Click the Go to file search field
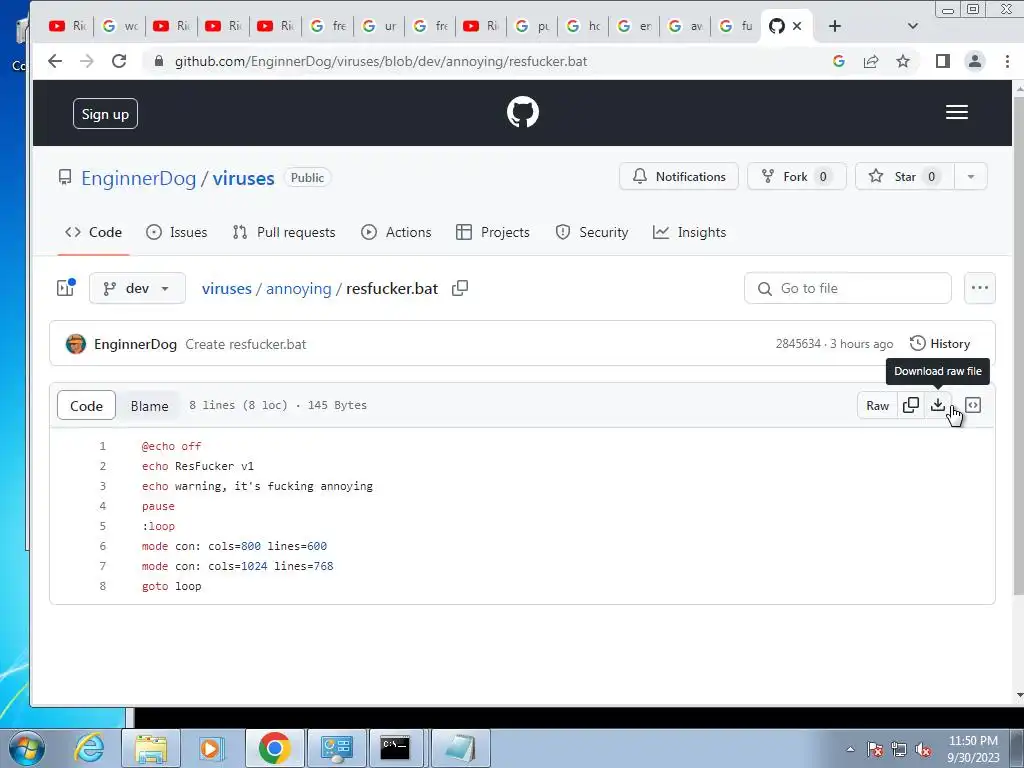 (x=848, y=288)
